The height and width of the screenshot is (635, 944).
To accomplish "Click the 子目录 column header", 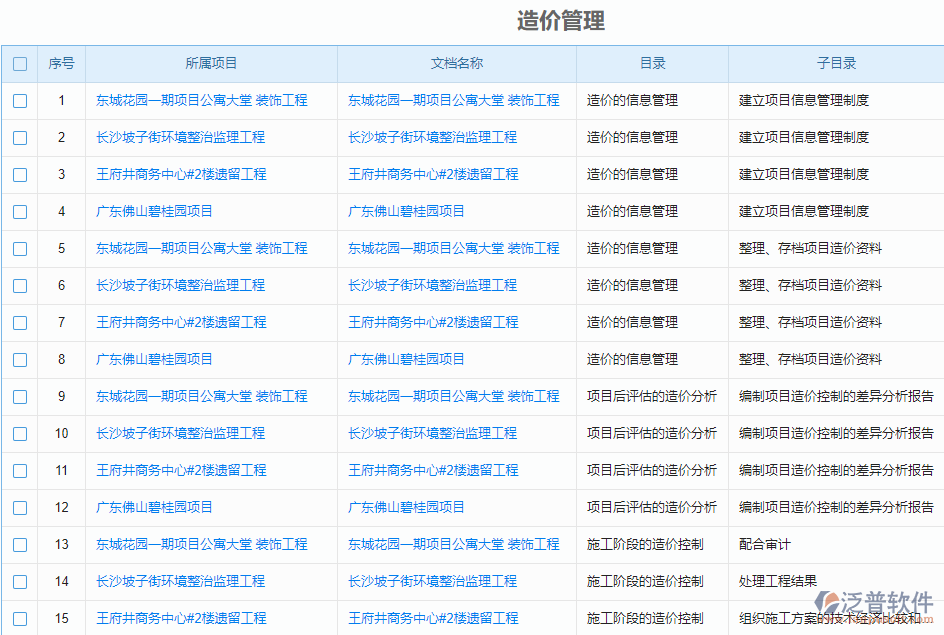I will point(835,63).
